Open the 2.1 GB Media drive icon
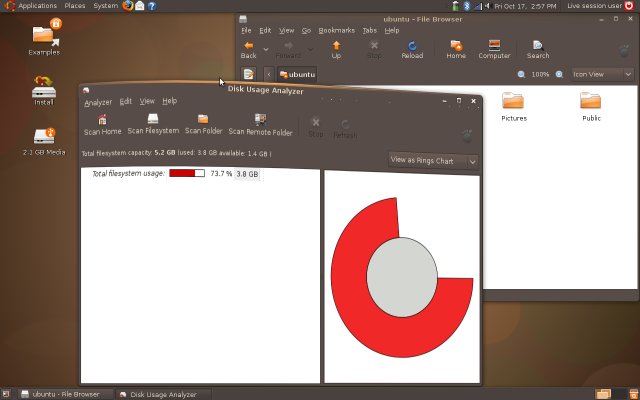Viewport: 640px width, 400px height. pyautogui.click(x=44, y=142)
